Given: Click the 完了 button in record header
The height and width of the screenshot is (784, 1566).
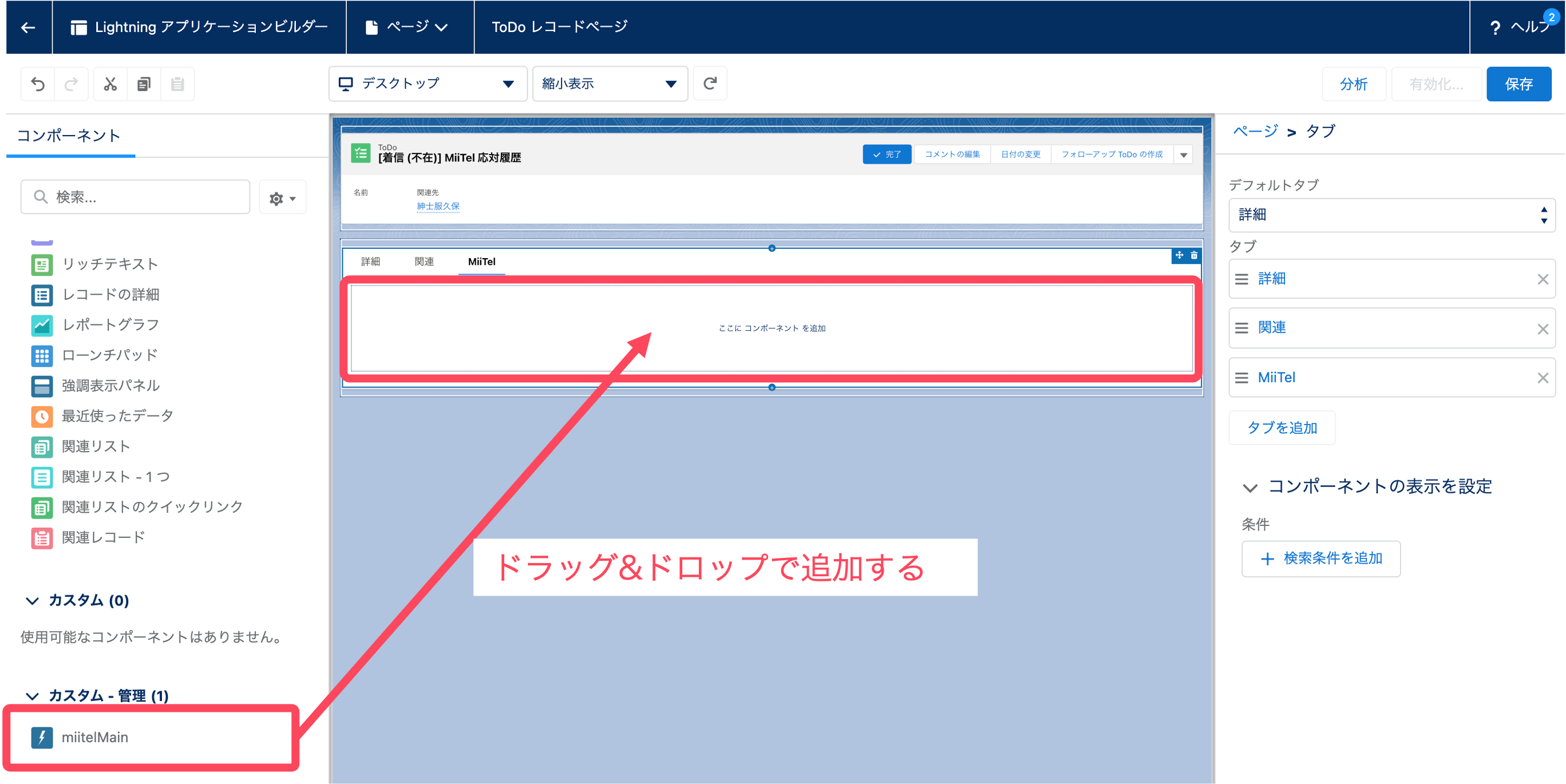Looking at the screenshot, I should pos(887,155).
